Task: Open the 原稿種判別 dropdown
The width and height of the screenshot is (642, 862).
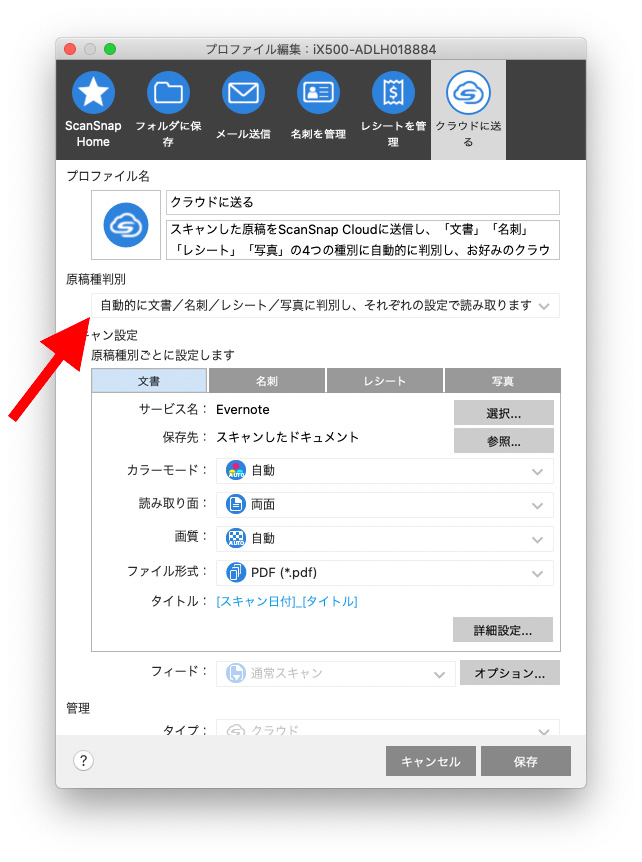Action: pyautogui.click(x=325, y=306)
